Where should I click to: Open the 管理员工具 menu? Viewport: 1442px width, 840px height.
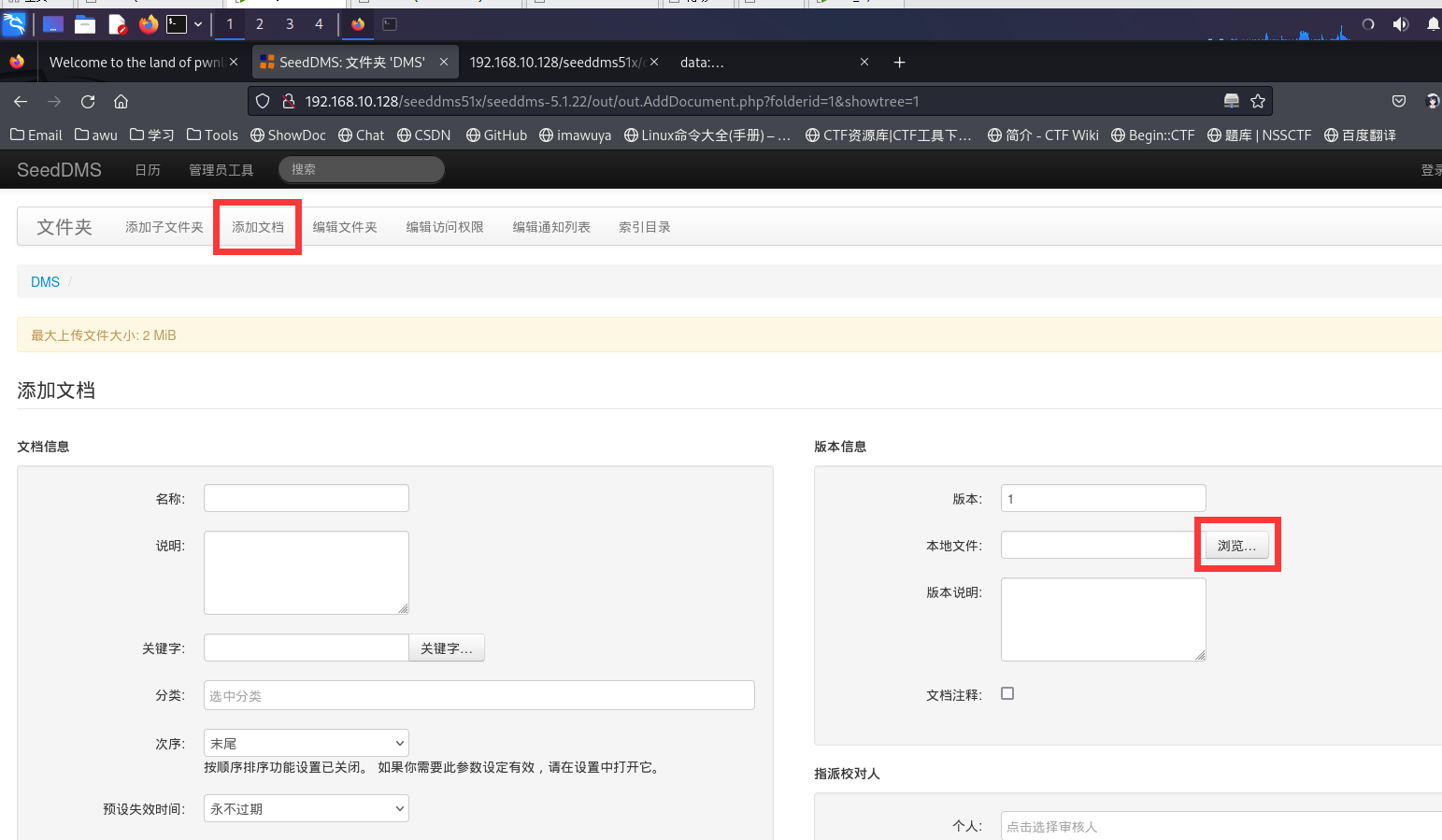[x=221, y=170]
